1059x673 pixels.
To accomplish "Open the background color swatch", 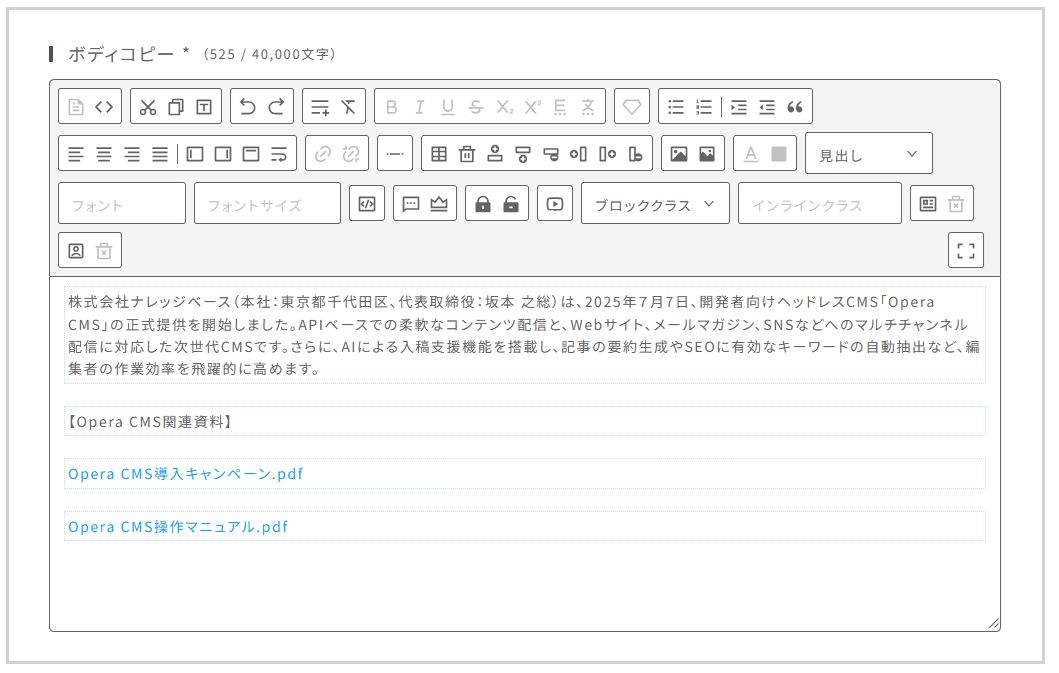I will coord(779,154).
